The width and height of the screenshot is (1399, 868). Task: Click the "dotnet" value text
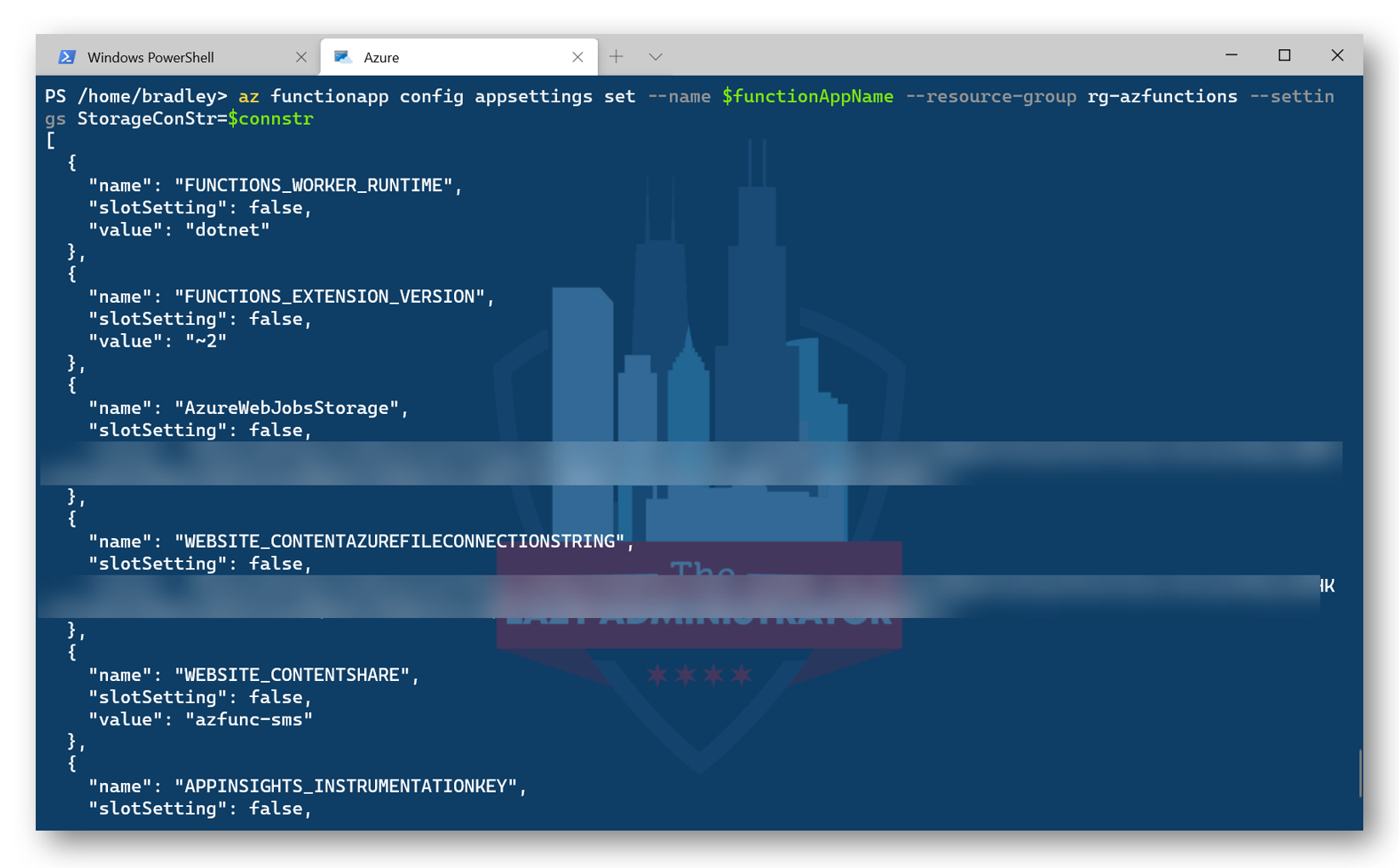[x=227, y=230]
